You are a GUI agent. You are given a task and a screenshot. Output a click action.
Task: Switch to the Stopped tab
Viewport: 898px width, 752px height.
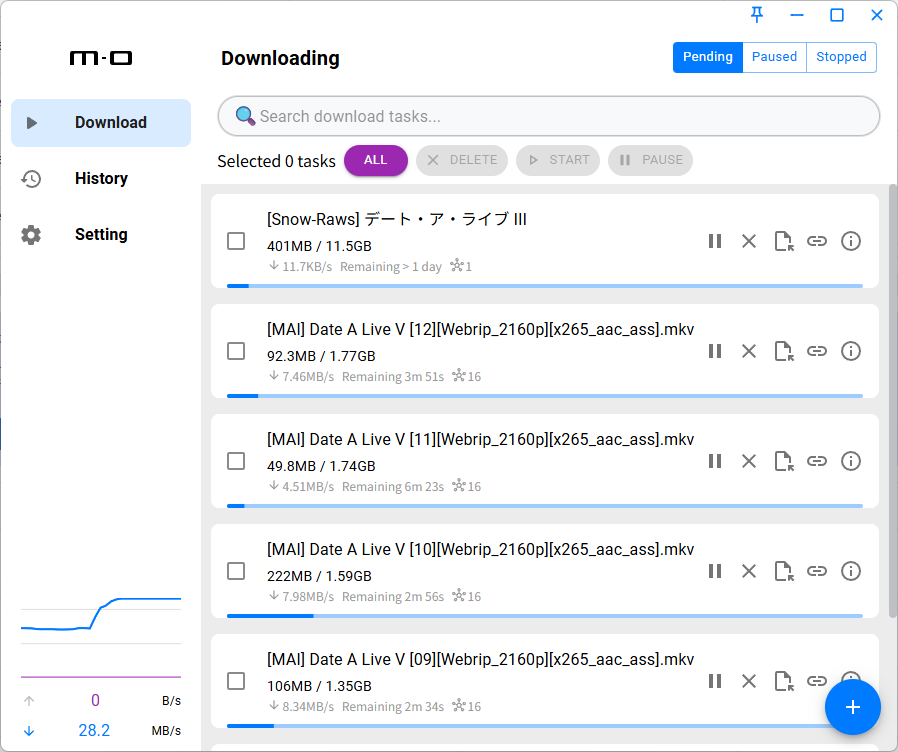[x=841, y=57]
